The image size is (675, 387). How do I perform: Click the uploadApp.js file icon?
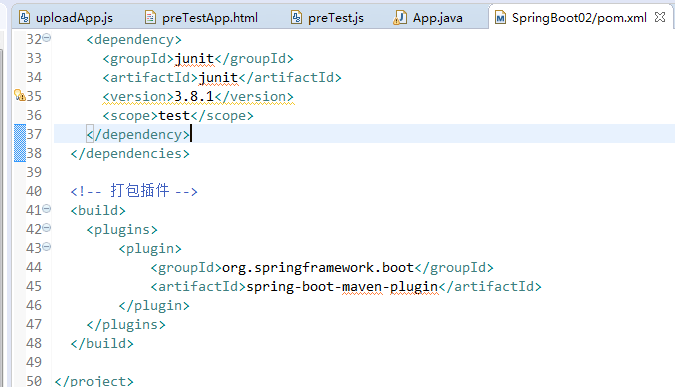[25, 18]
